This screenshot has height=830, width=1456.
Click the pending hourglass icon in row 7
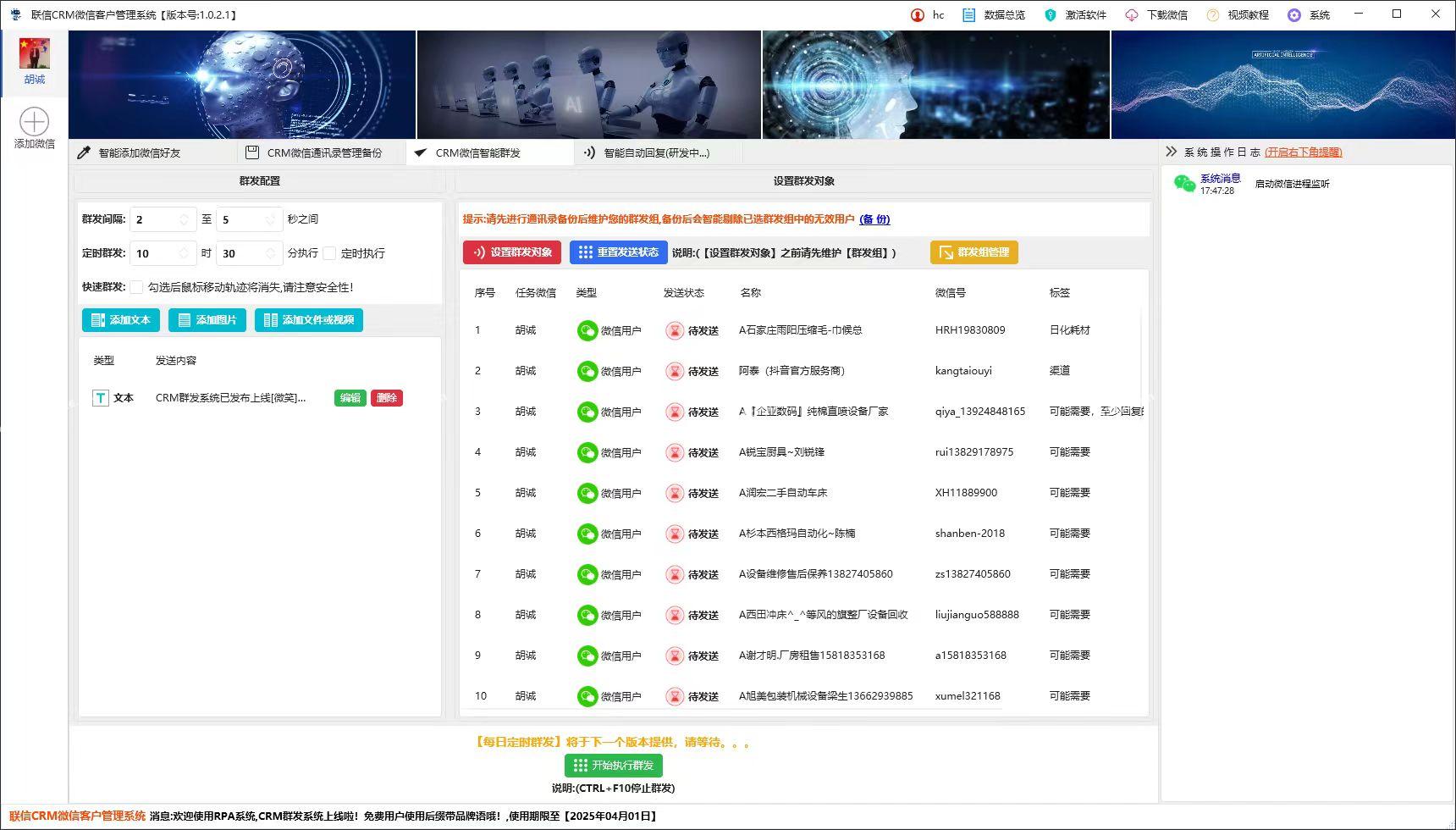point(675,574)
